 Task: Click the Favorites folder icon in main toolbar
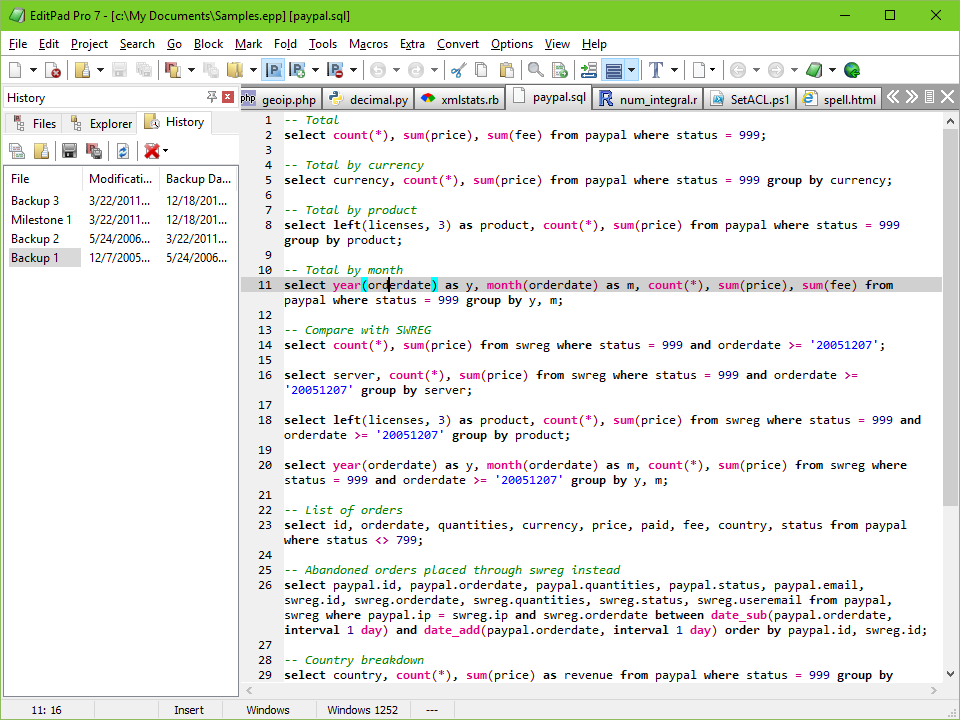[234, 70]
